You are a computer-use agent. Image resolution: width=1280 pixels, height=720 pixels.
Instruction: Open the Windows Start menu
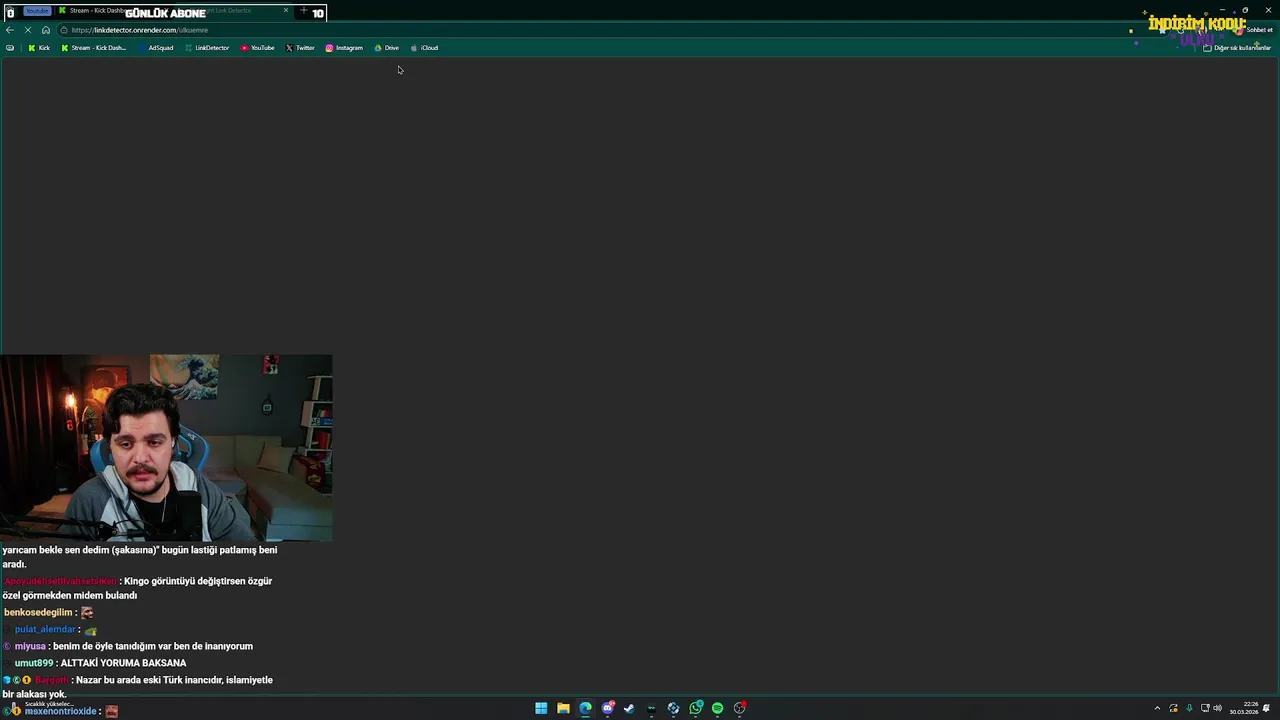pyautogui.click(x=541, y=708)
